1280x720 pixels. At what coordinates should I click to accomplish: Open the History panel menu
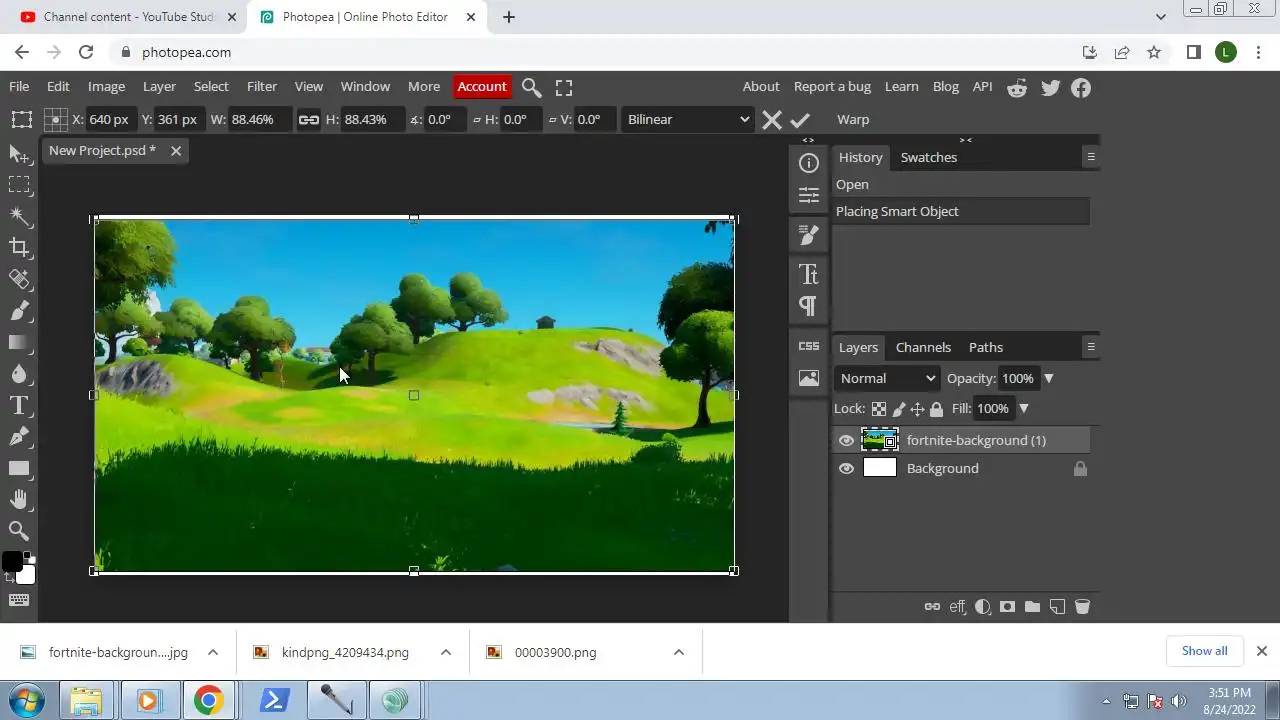tap(1091, 157)
